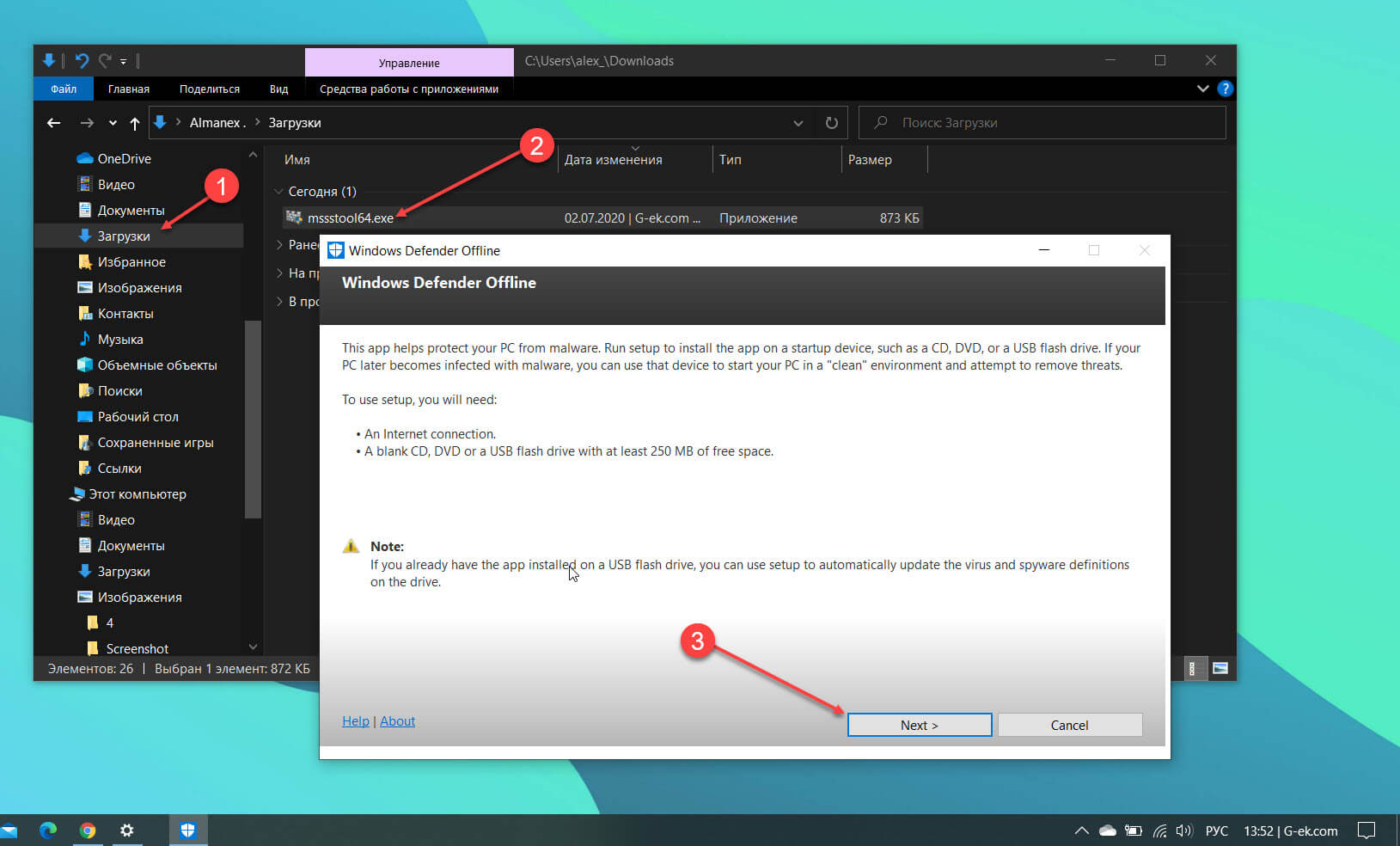The height and width of the screenshot is (846, 1400).
Task: Refresh the folder using the refresh icon
Action: pos(830,122)
